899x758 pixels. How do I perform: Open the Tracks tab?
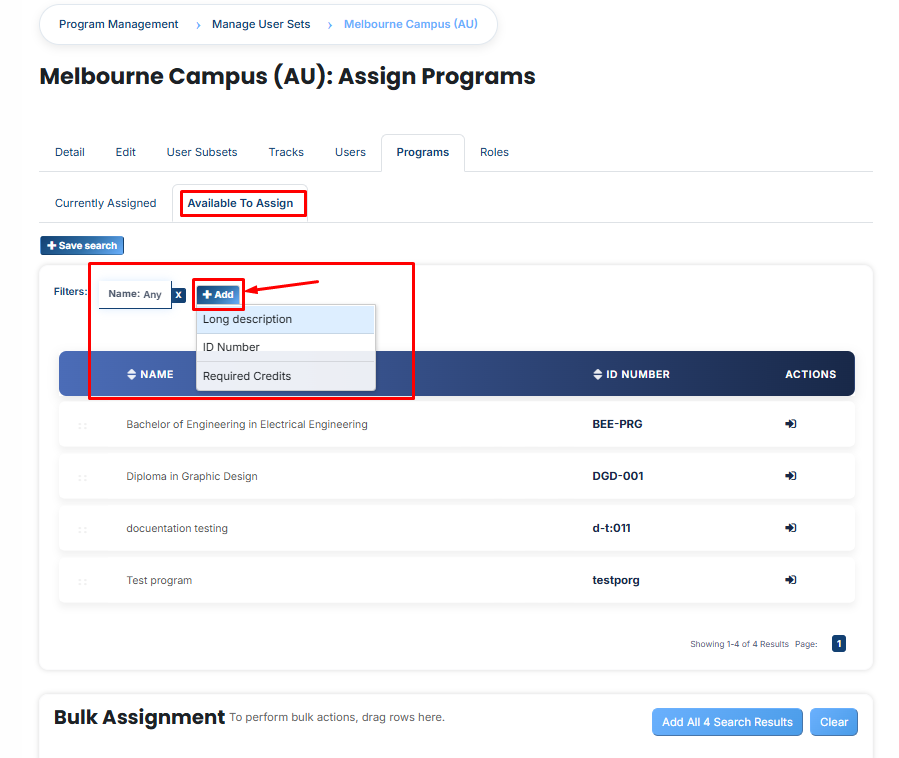(286, 153)
